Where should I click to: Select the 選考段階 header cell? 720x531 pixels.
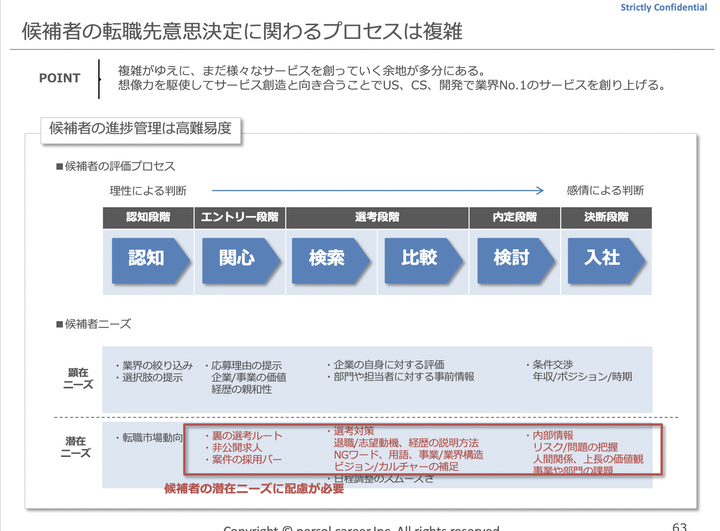tap(377, 217)
